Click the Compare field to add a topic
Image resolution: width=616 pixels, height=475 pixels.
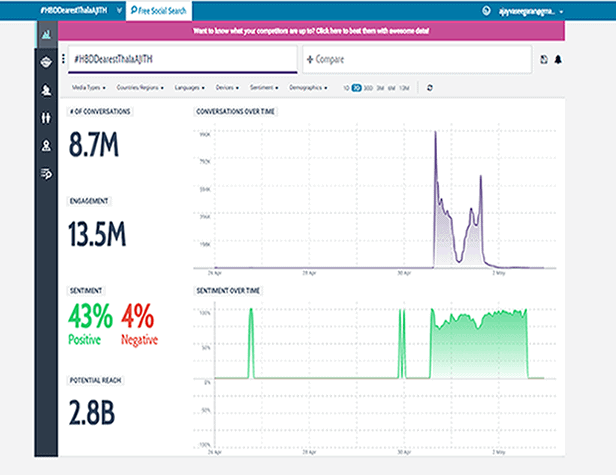415,60
